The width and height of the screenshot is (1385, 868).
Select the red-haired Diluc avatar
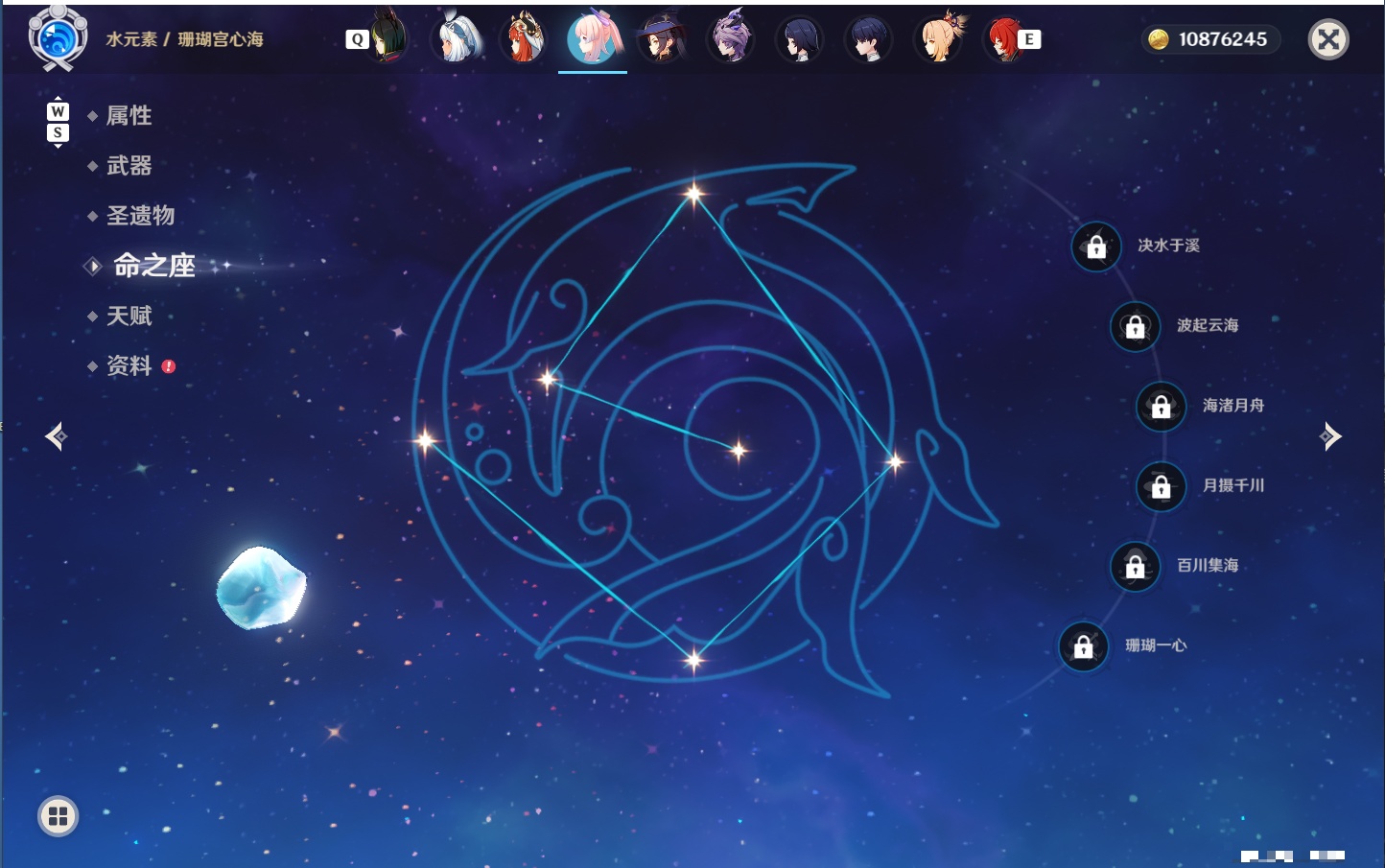coord(1003,38)
